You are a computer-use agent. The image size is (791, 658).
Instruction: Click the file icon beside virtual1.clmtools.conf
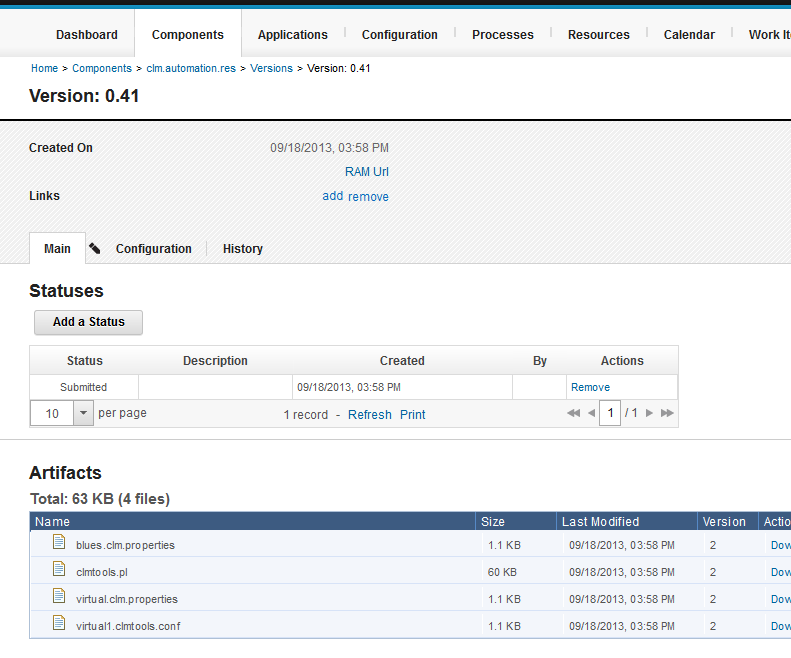pos(59,625)
